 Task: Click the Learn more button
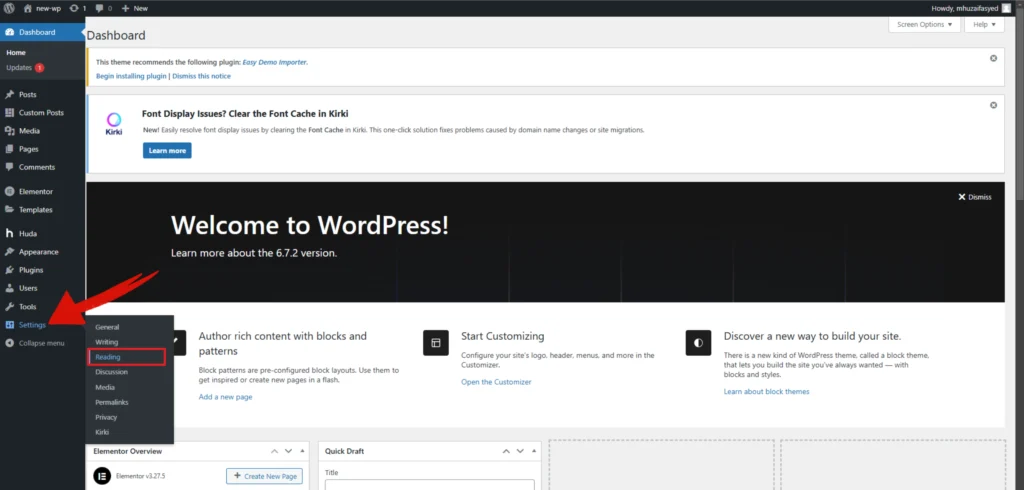pos(167,150)
